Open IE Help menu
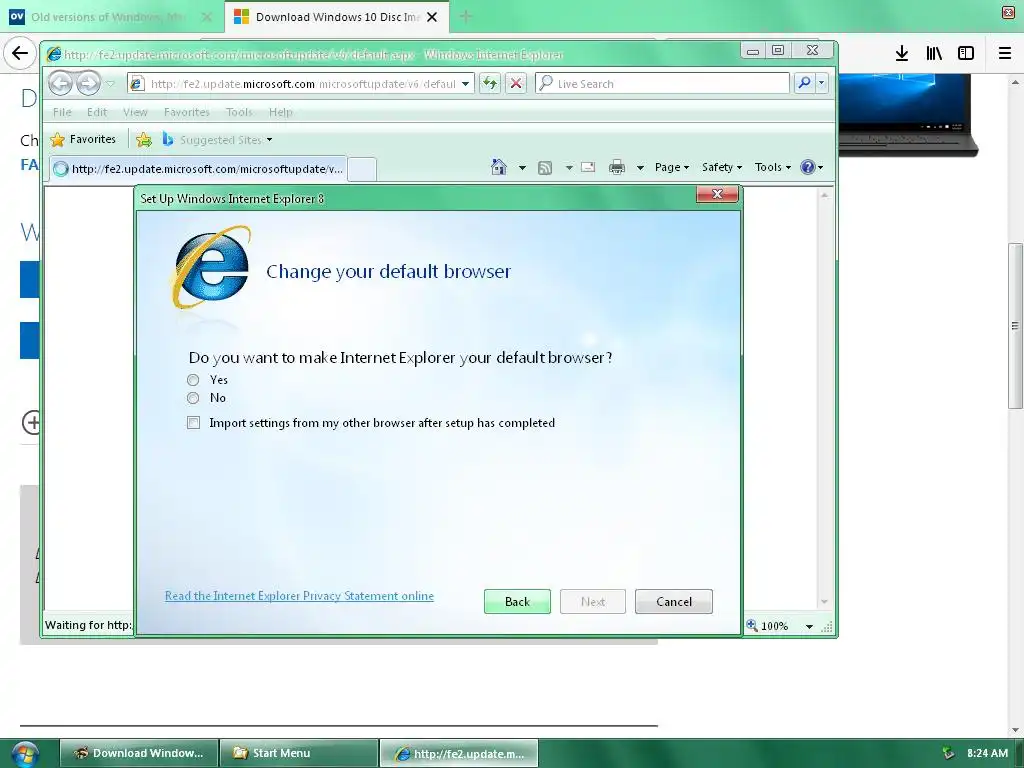The width and height of the screenshot is (1024, 768). click(281, 112)
